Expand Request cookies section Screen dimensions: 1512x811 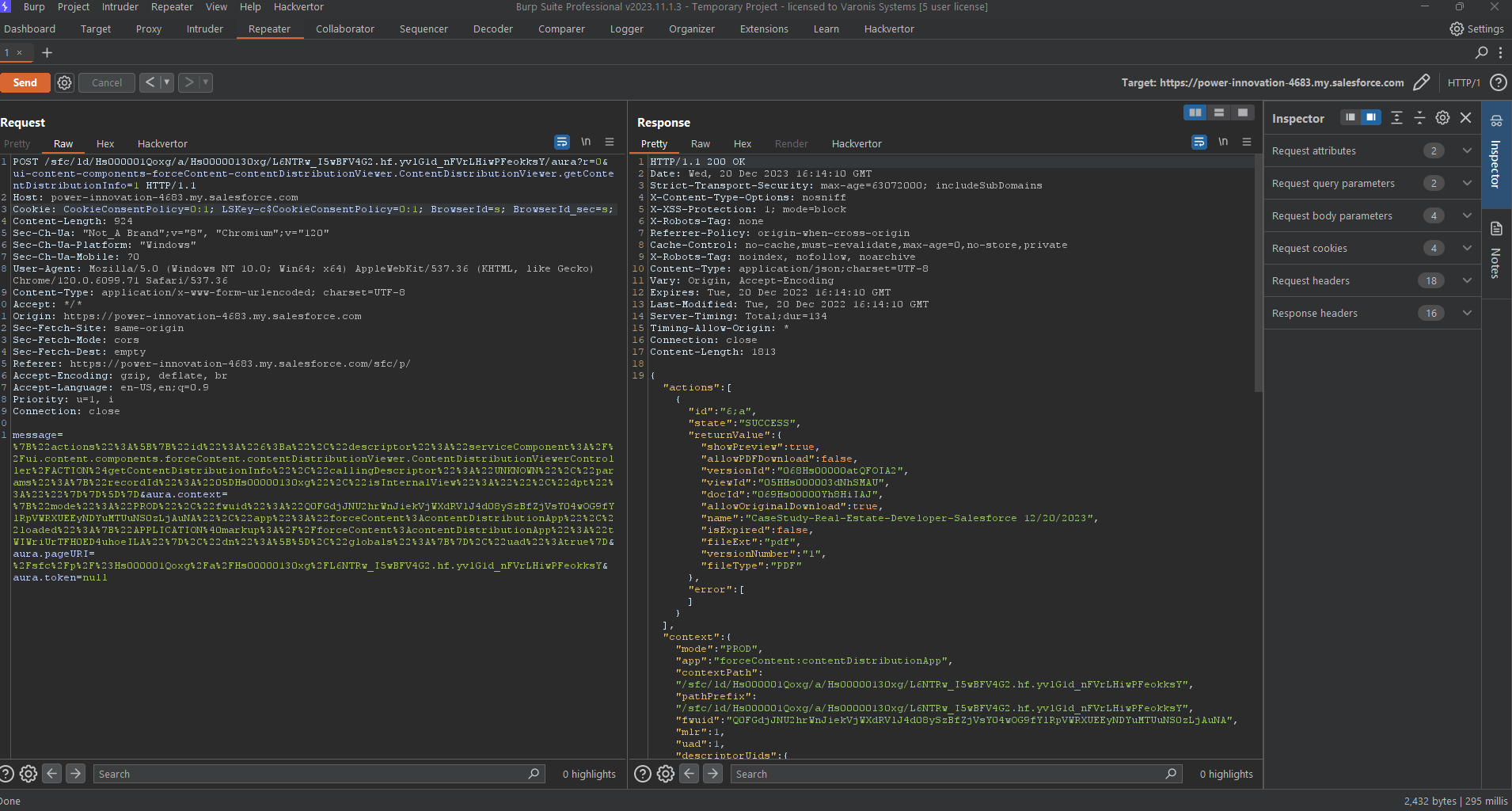[x=1373, y=248]
